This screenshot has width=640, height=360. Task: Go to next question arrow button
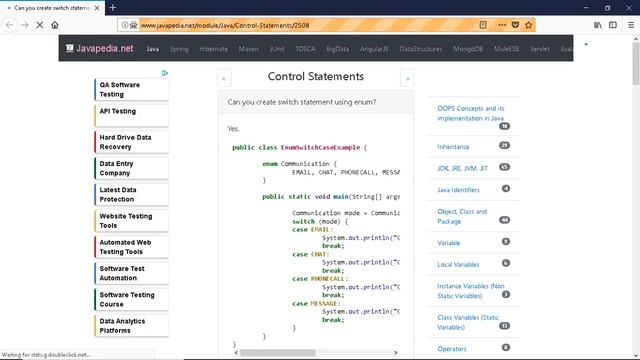[x=407, y=78]
